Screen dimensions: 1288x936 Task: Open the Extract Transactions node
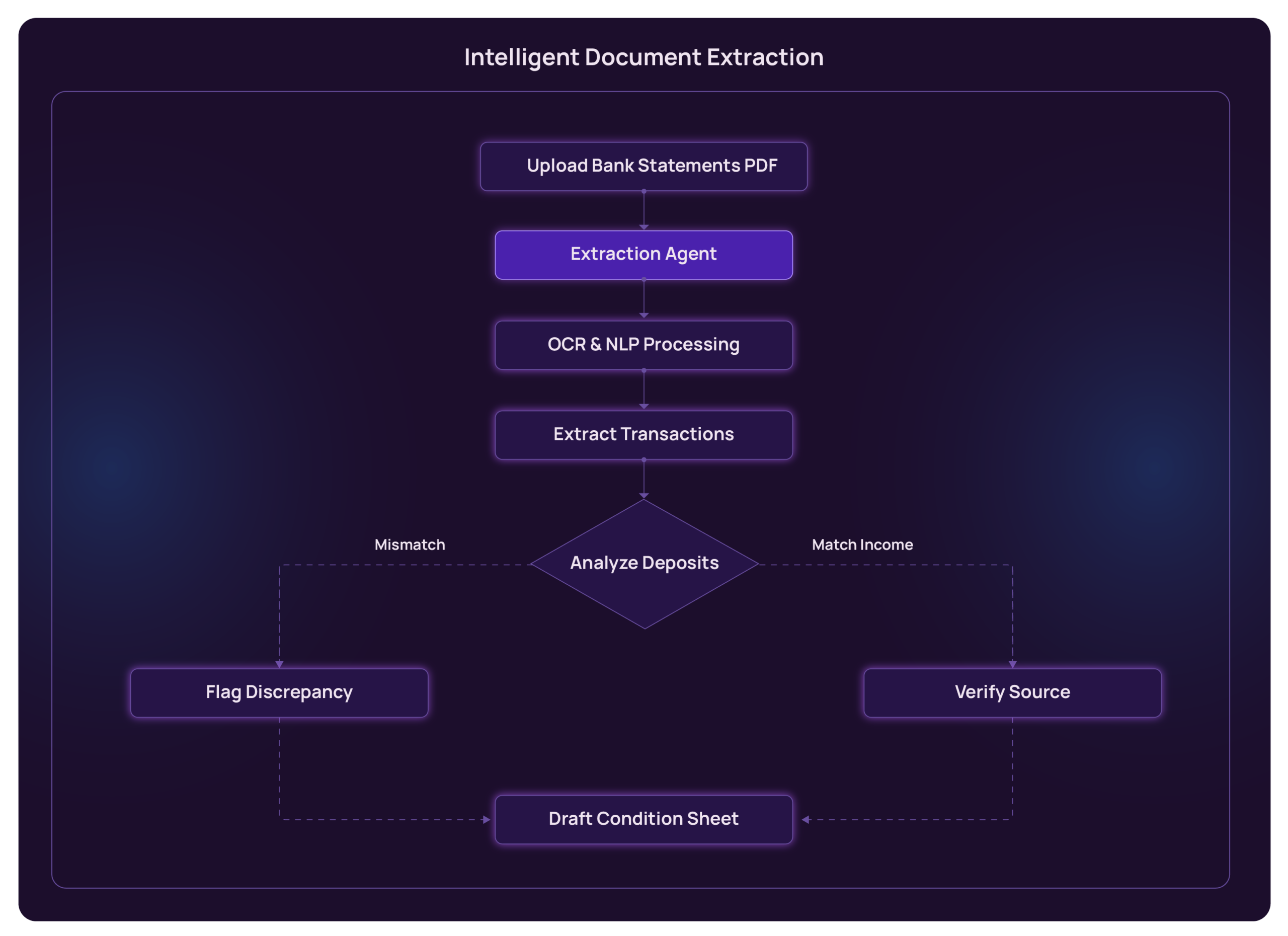click(x=644, y=434)
